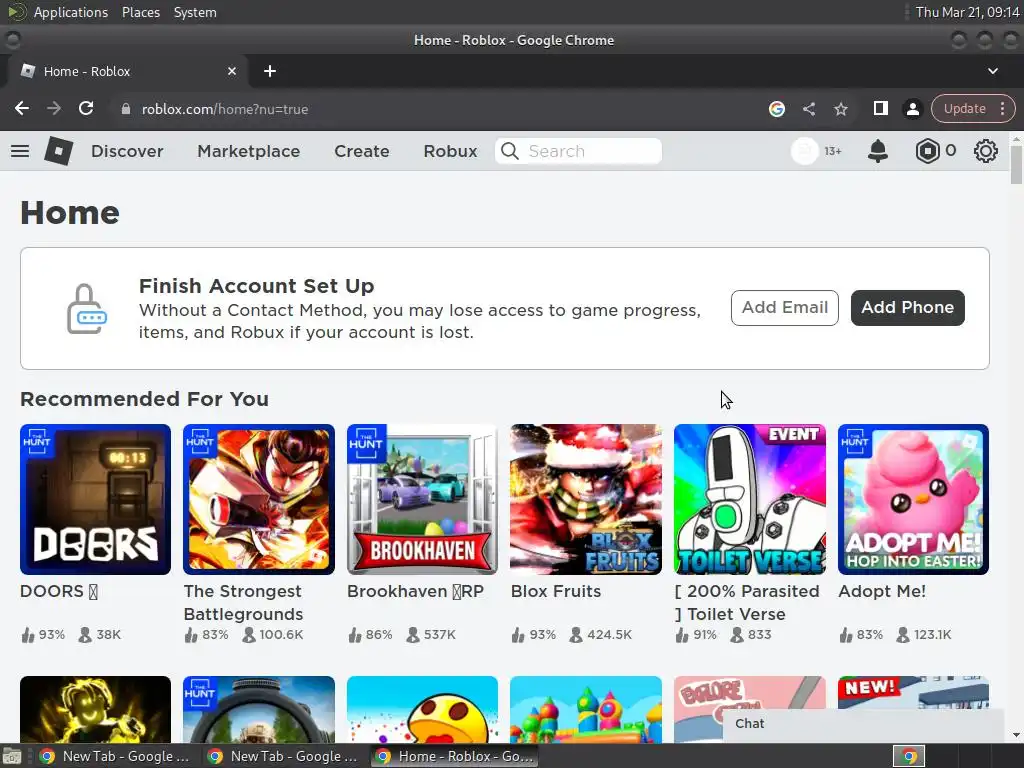Click the Roblox search field

[578, 151]
